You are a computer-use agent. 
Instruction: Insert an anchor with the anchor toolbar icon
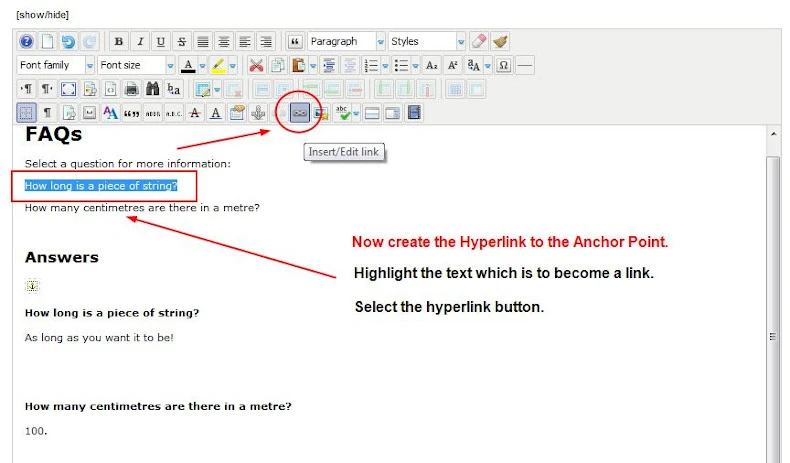pos(258,113)
